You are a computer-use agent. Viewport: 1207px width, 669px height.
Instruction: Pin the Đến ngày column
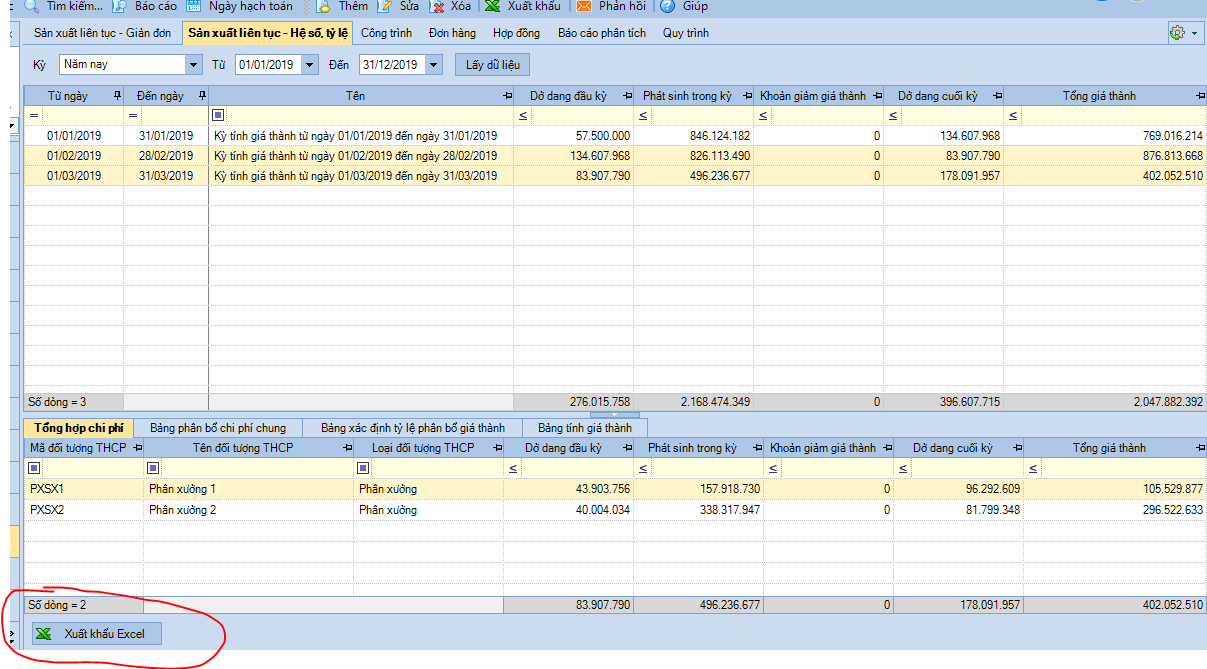tap(202, 96)
